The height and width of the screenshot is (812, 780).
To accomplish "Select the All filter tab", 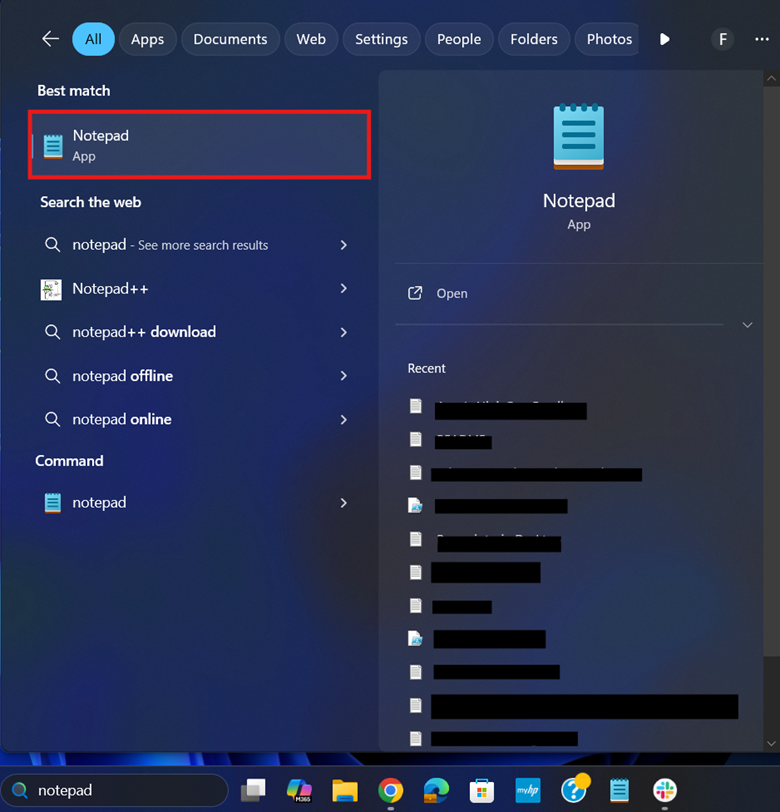I will [x=93, y=39].
